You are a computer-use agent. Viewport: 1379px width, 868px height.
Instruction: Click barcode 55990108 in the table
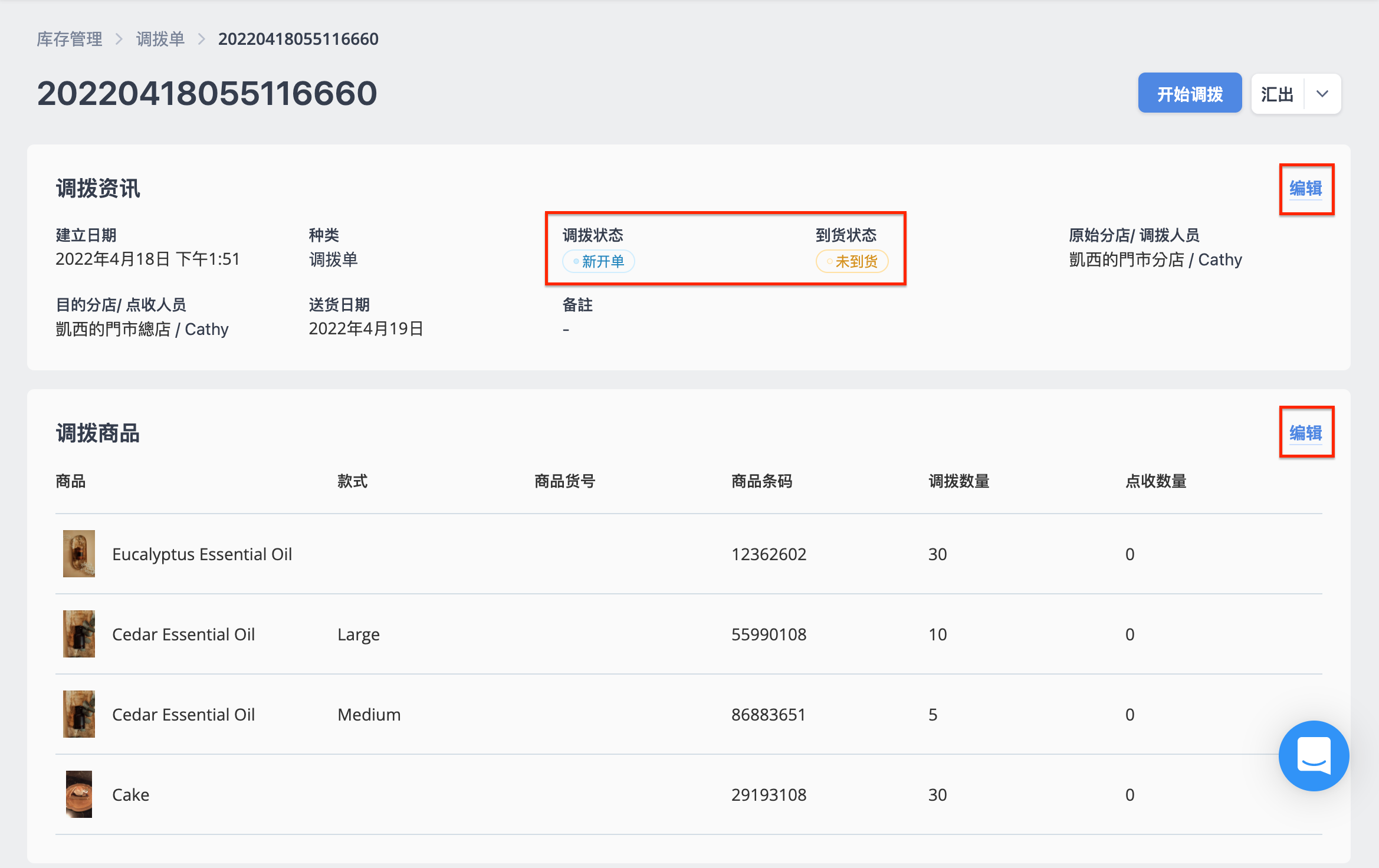769,634
